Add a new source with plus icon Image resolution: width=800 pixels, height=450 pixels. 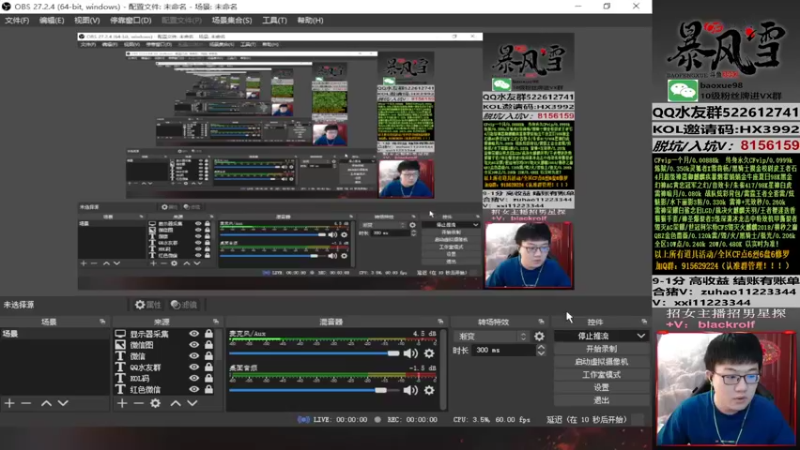click(122, 404)
